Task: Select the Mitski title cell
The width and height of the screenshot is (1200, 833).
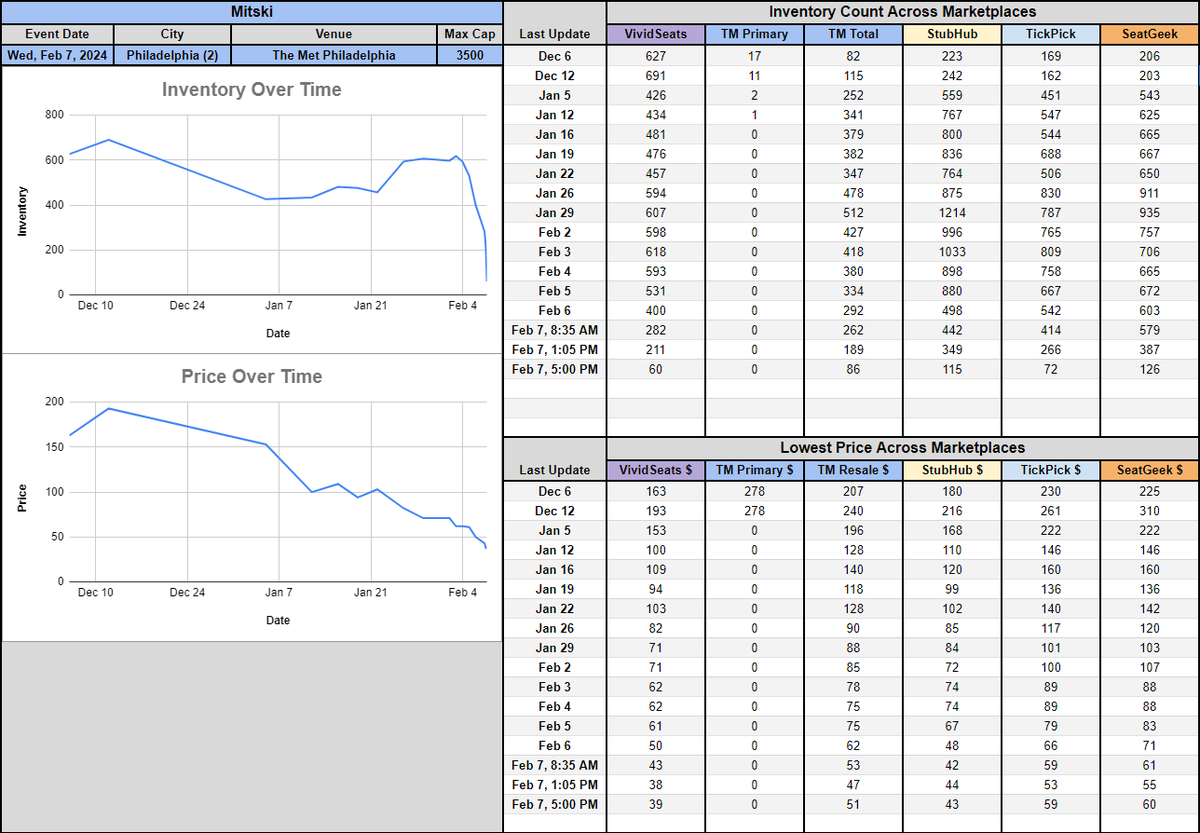Action: coord(251,12)
